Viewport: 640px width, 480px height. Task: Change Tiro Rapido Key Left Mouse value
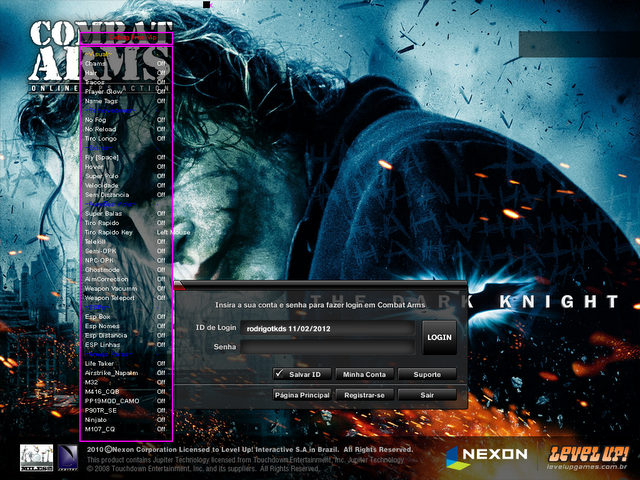click(x=173, y=232)
